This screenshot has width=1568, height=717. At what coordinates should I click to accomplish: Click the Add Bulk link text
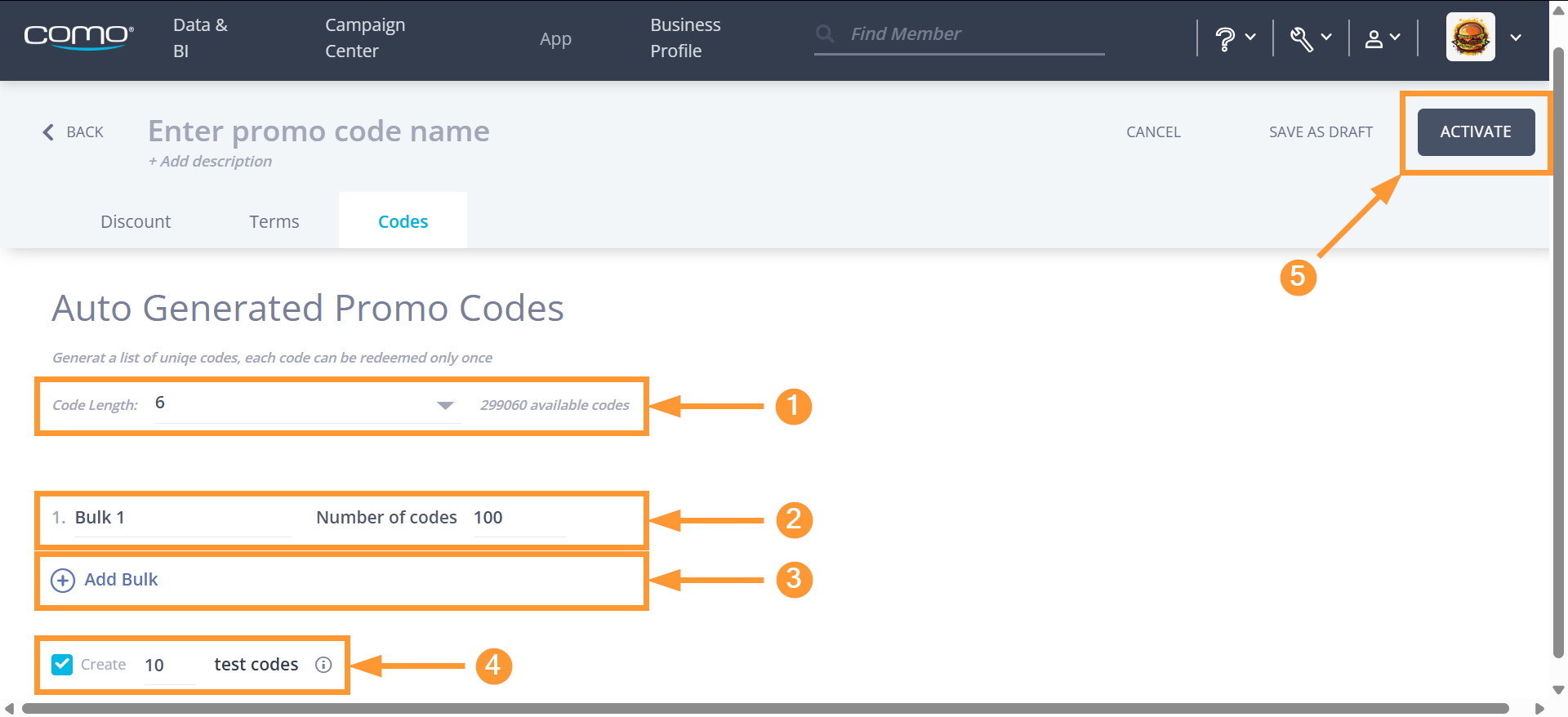(121, 580)
